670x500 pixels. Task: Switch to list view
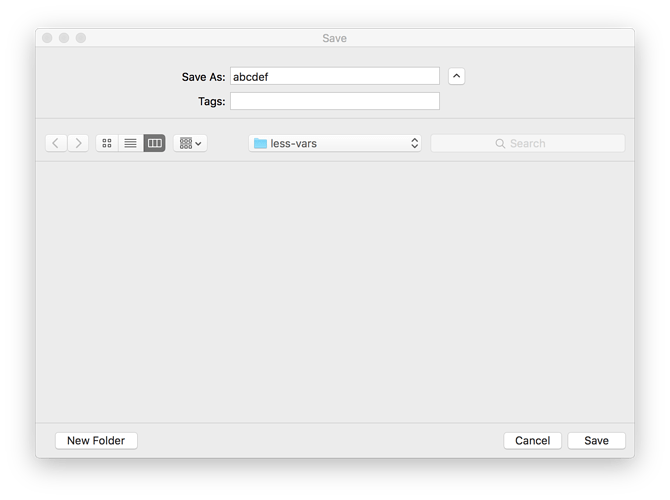pos(130,143)
